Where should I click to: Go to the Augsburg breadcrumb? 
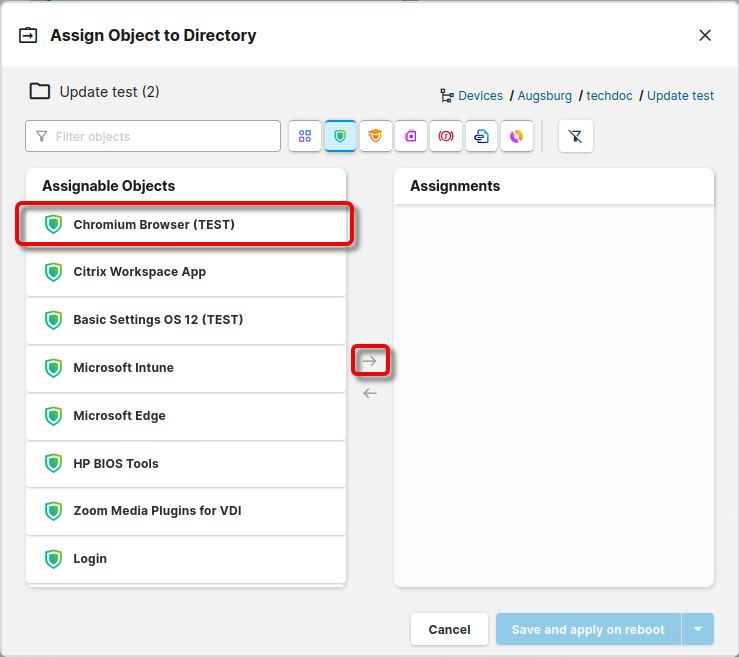[545, 96]
